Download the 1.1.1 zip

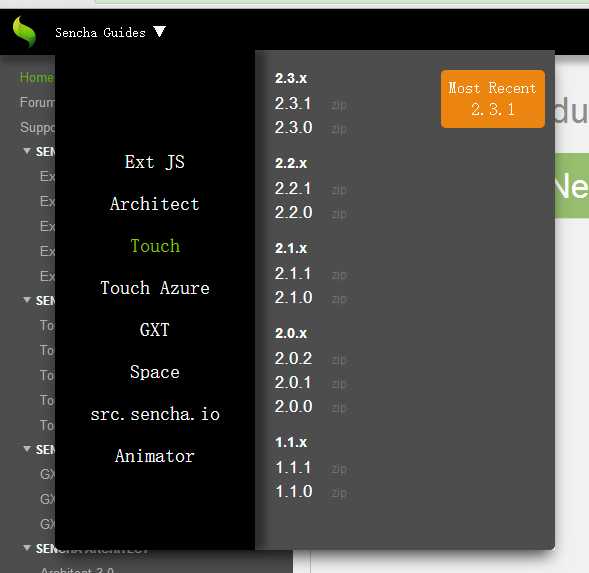click(x=339, y=470)
